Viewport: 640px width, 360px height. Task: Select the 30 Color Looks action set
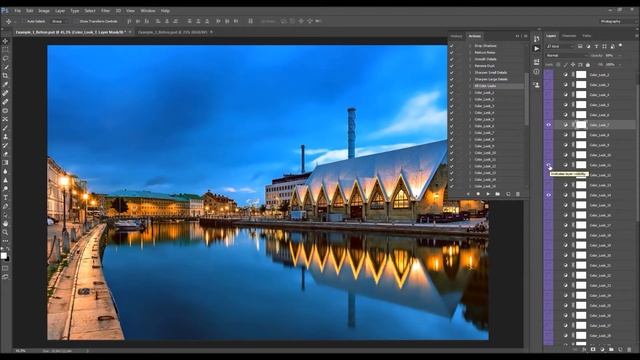pyautogui.click(x=485, y=86)
